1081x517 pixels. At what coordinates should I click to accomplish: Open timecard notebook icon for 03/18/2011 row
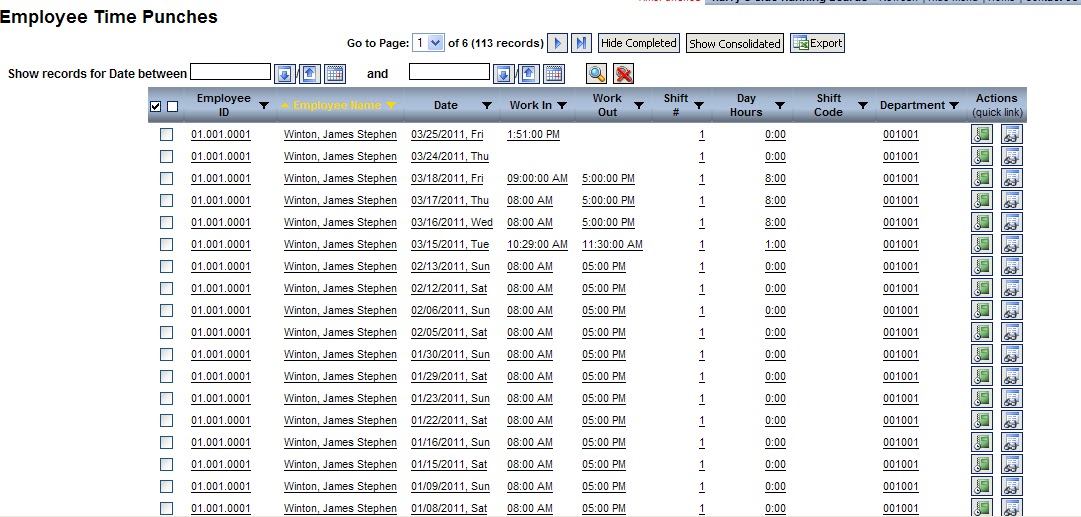pyautogui.click(x=982, y=178)
